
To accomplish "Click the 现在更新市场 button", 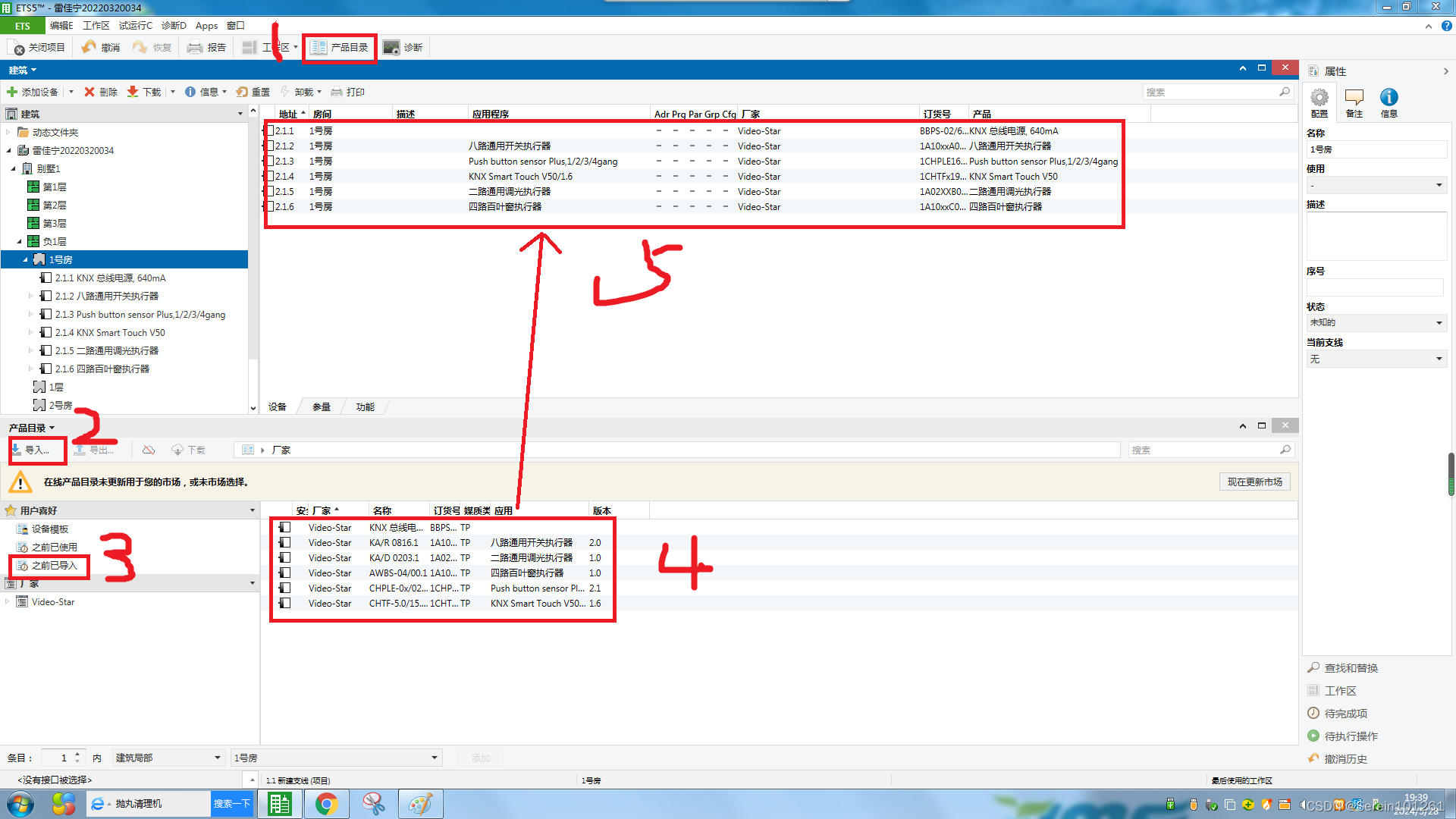I will tap(1254, 482).
